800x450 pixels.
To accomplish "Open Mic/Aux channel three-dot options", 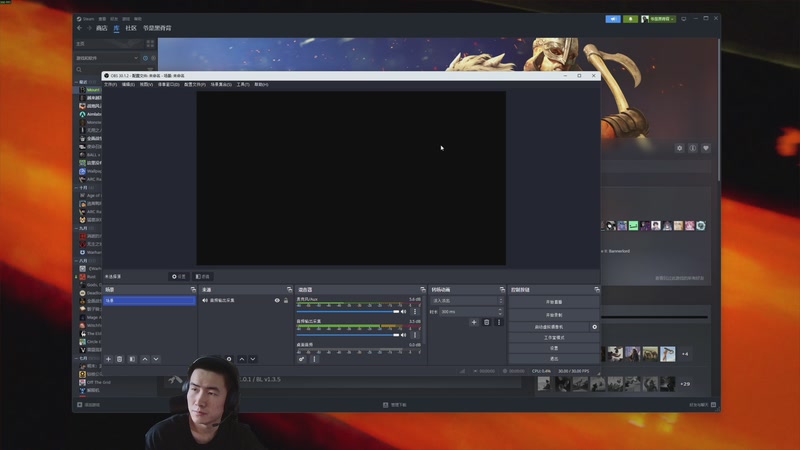I will (415, 311).
